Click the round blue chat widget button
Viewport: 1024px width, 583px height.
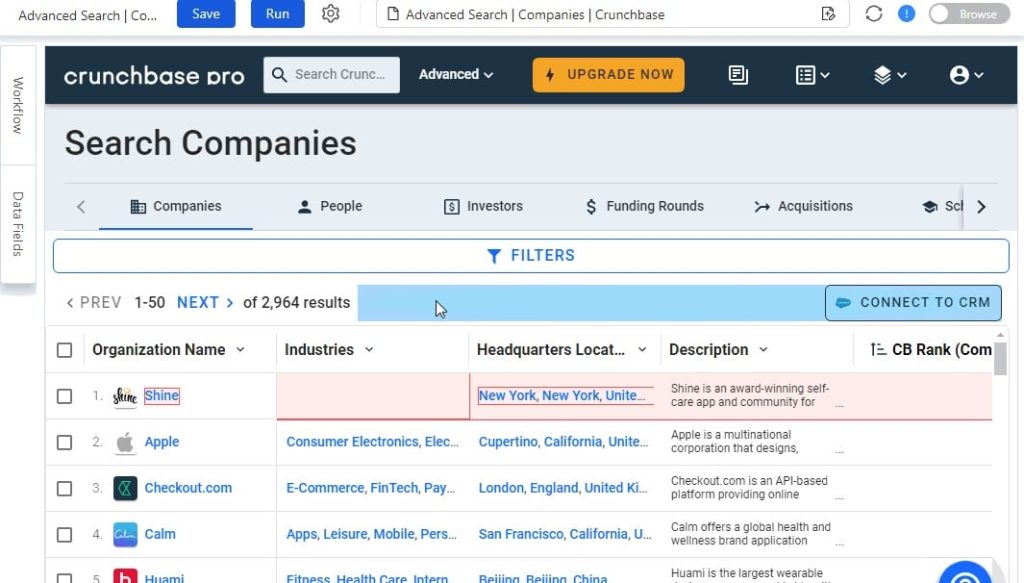tap(965, 573)
